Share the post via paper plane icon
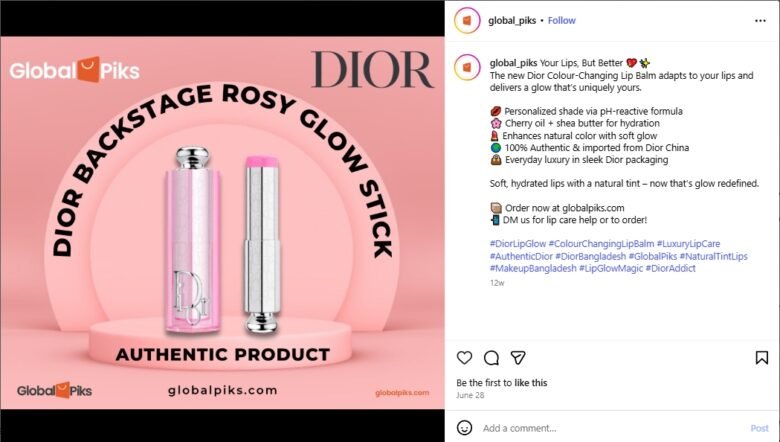This screenshot has height=442, width=780. click(518, 357)
